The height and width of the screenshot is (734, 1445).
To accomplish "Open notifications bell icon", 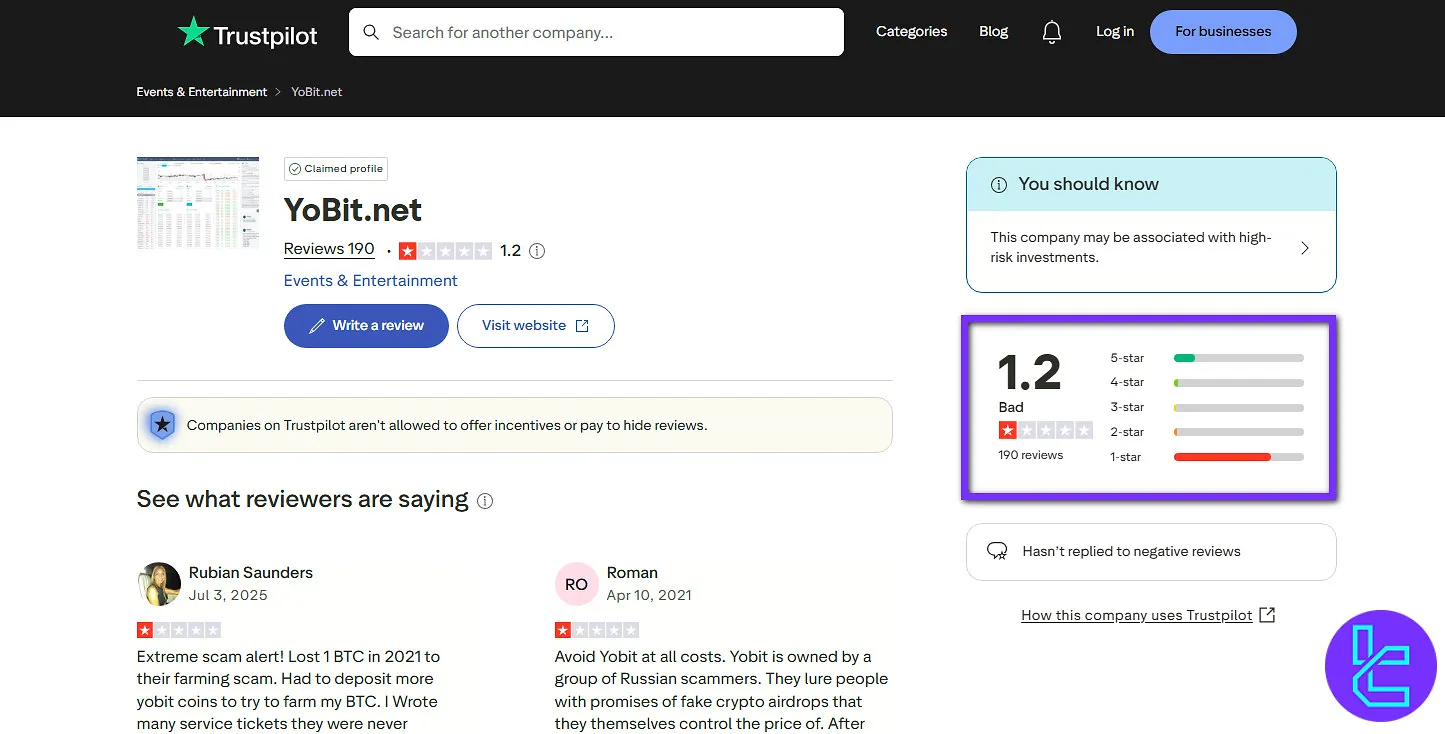I will [1051, 32].
